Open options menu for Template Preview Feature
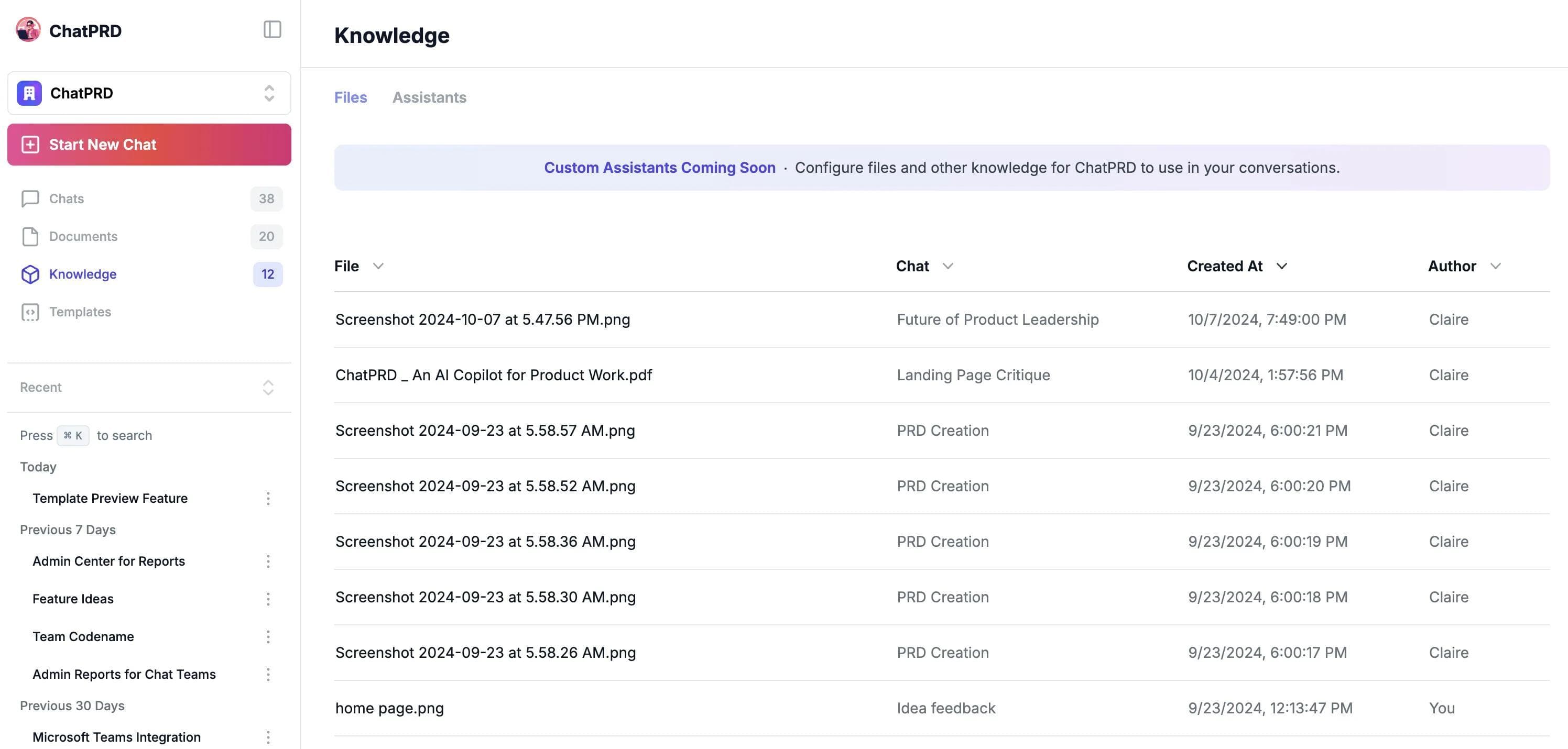The image size is (1568, 749). pyautogui.click(x=268, y=498)
